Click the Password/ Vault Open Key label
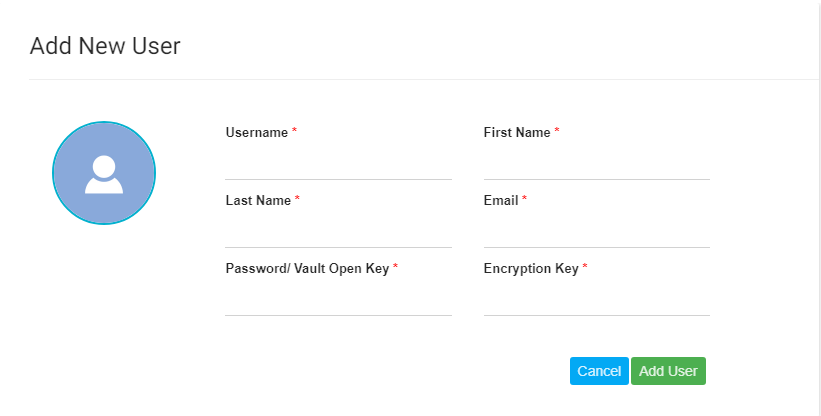Screen dimensions: 821x416 [x=307, y=268]
